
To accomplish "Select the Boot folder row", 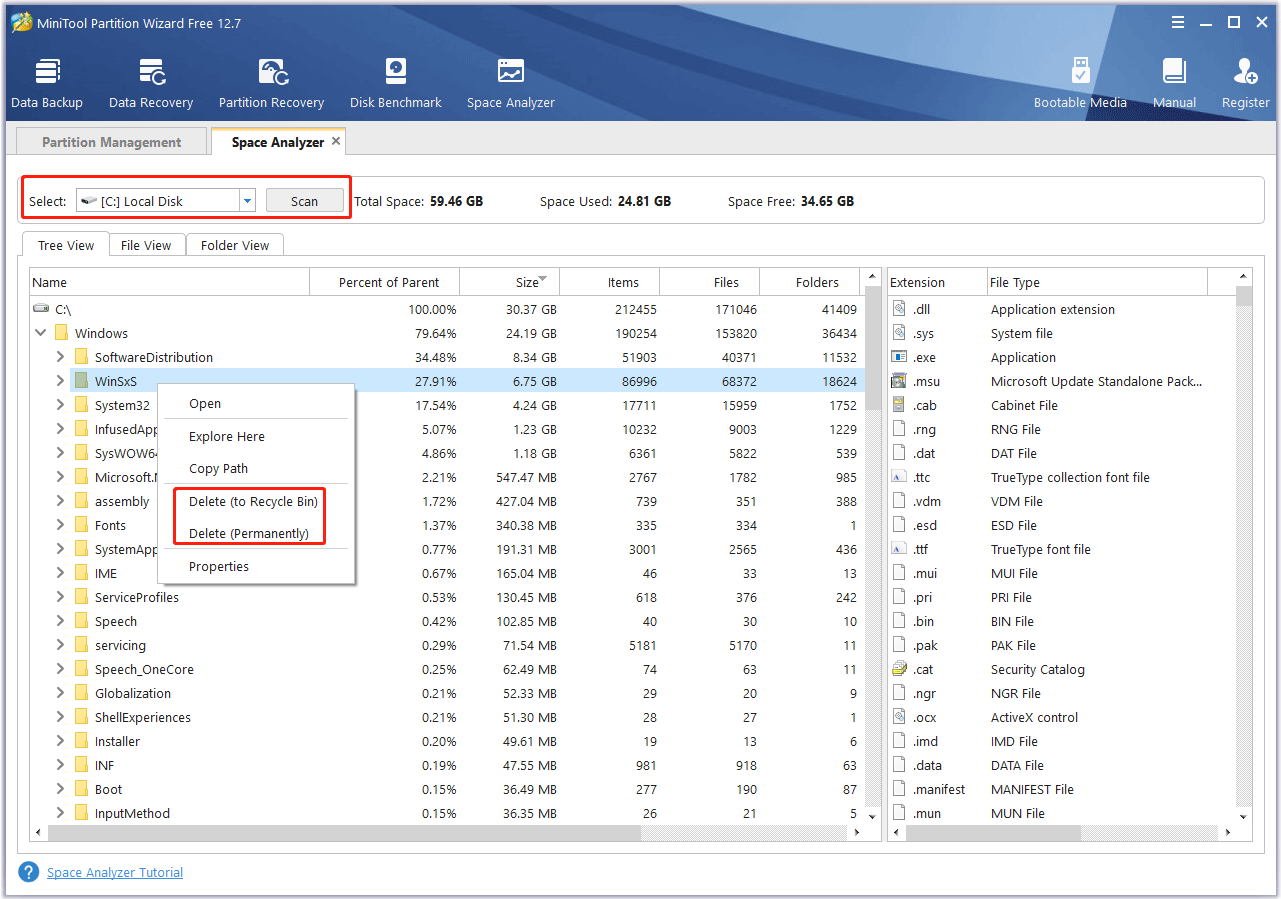I will tap(447, 789).
